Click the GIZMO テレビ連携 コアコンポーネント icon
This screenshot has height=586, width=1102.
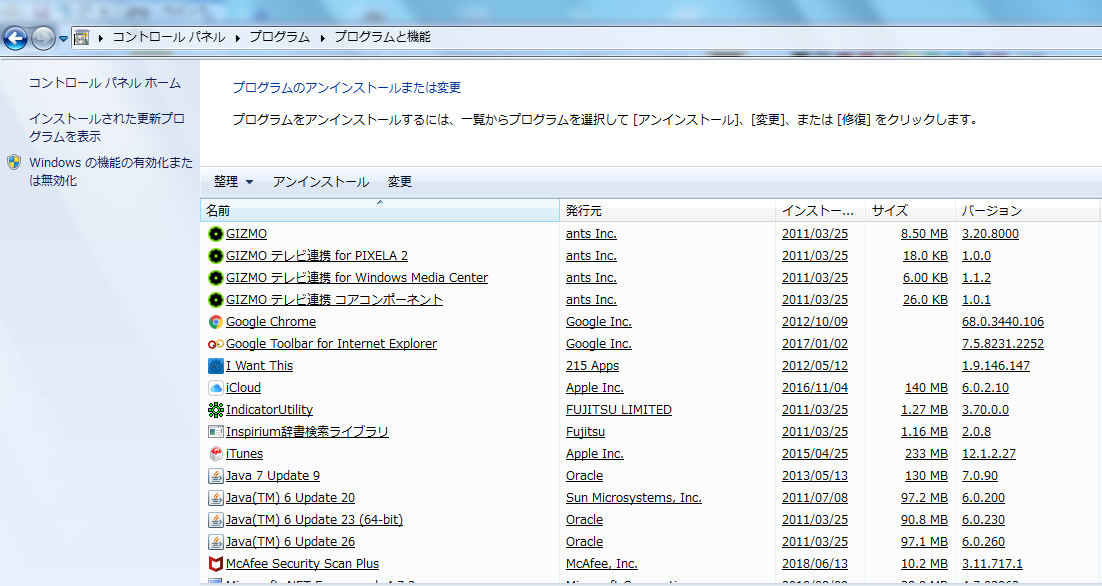pos(216,300)
